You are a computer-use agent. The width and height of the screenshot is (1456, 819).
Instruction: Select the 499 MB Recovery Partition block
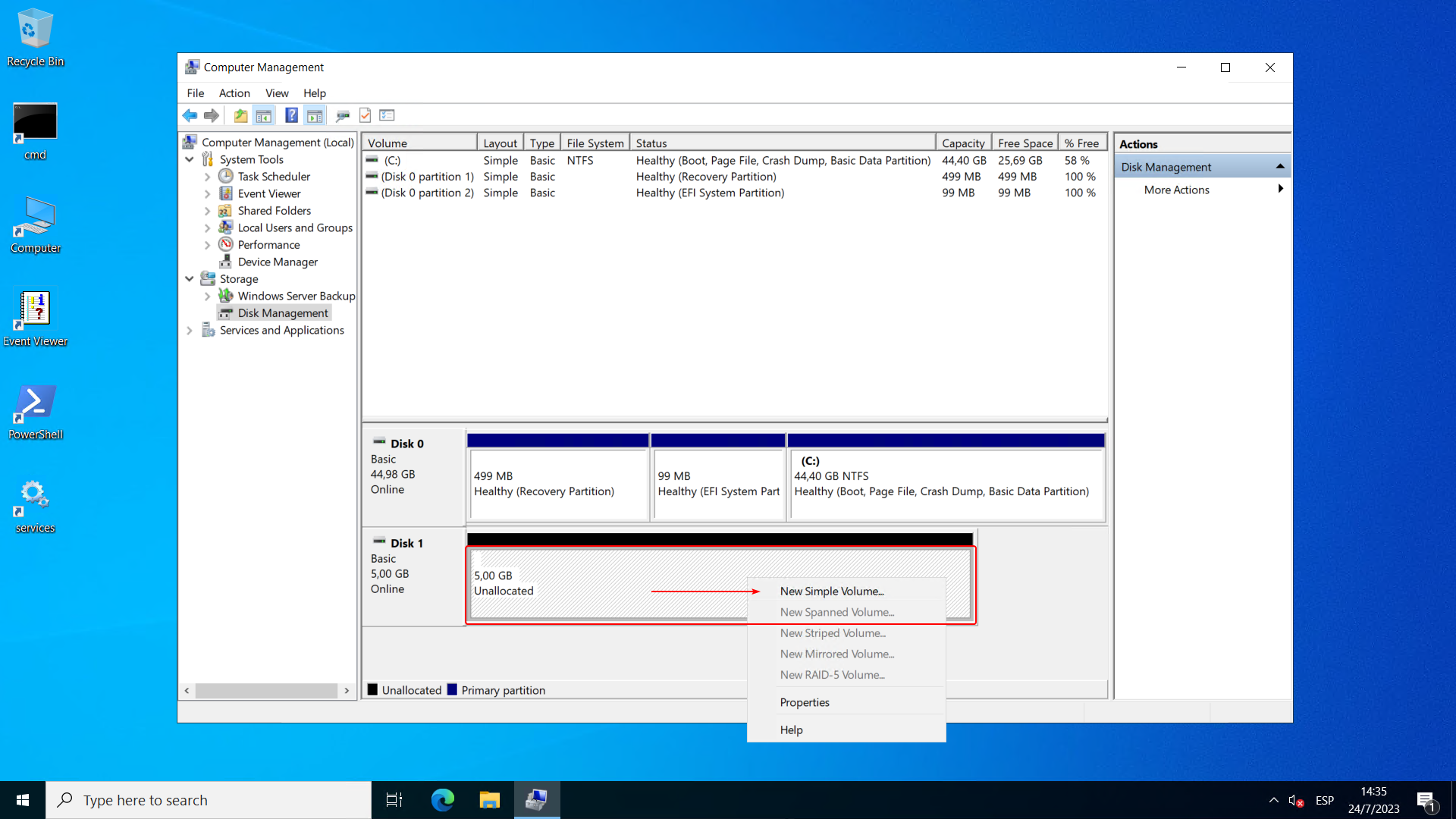558,484
